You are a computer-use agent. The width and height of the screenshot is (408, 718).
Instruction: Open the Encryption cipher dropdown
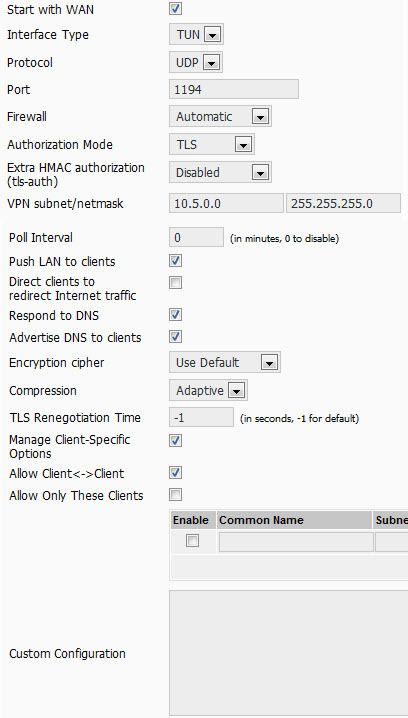[224, 363]
